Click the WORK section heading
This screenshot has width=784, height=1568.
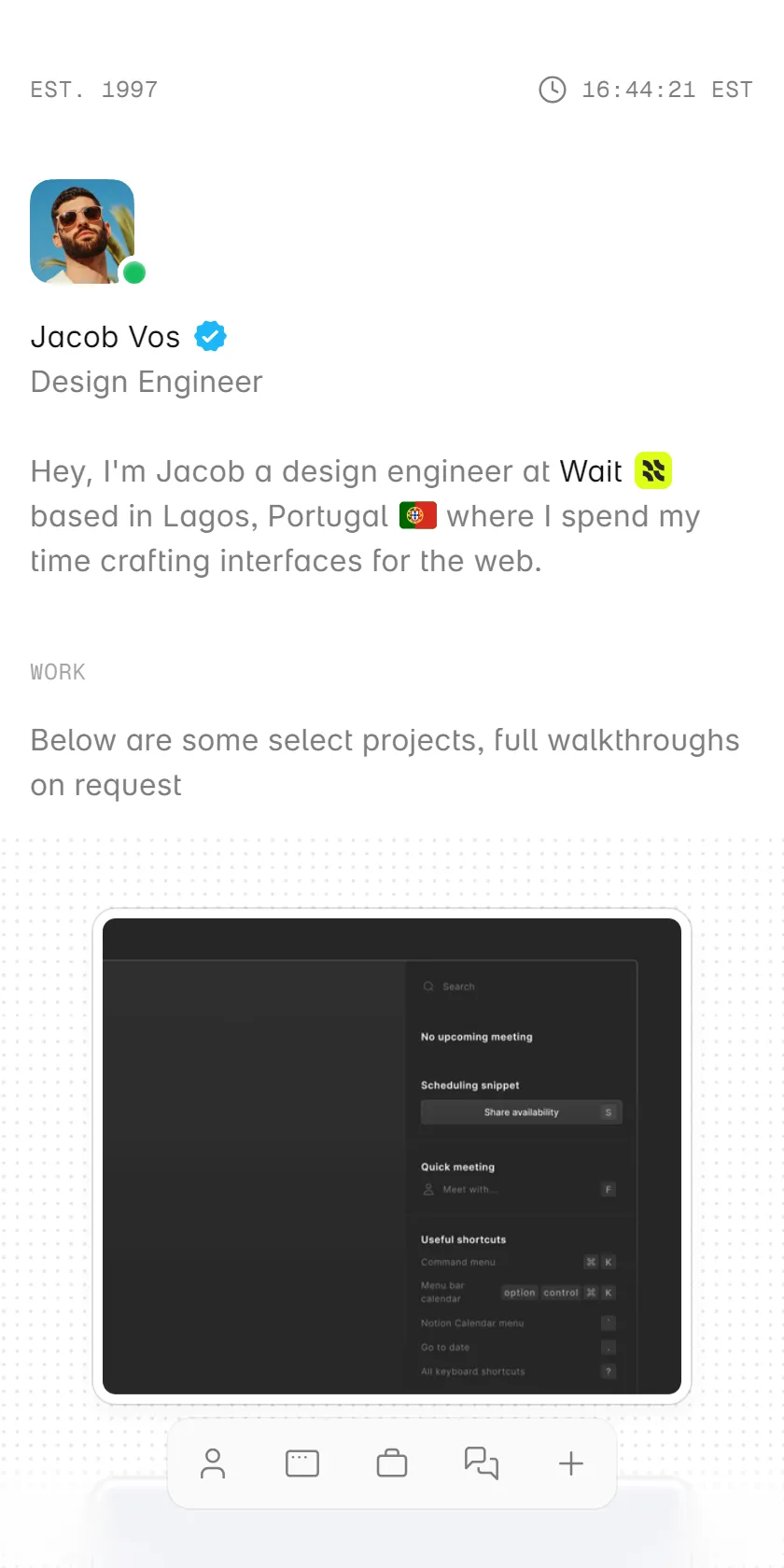(58, 672)
